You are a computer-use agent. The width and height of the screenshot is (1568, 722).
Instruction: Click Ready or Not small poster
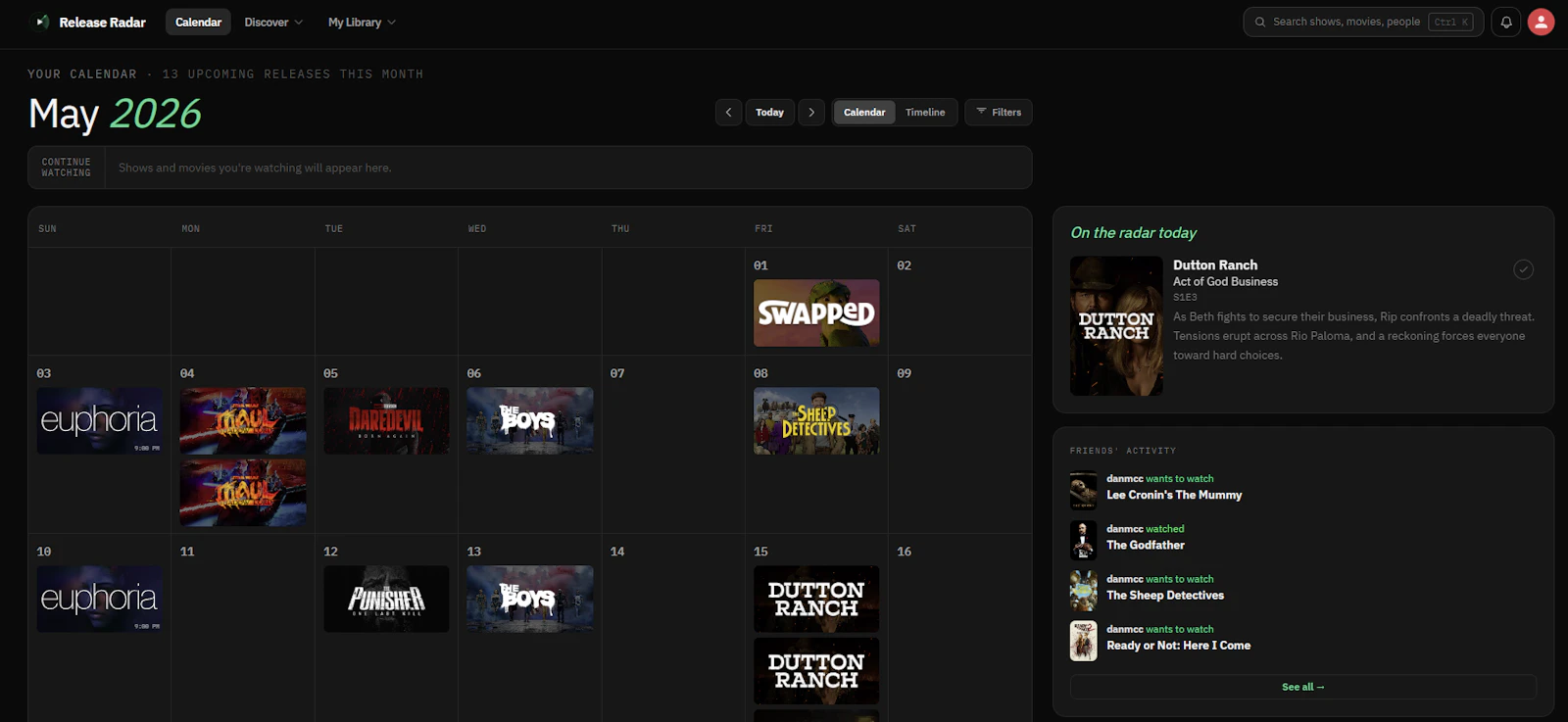1083,641
